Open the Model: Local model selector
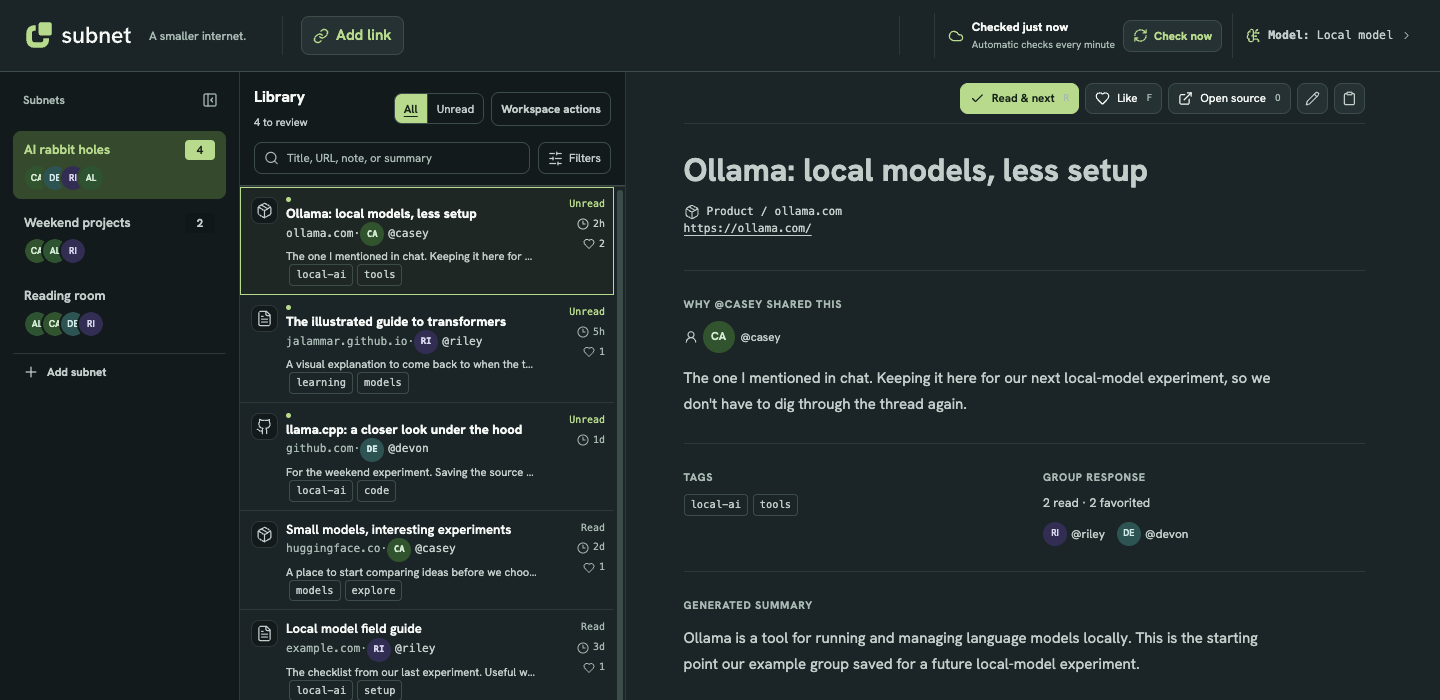Image resolution: width=1440 pixels, height=700 pixels. coord(1327,35)
